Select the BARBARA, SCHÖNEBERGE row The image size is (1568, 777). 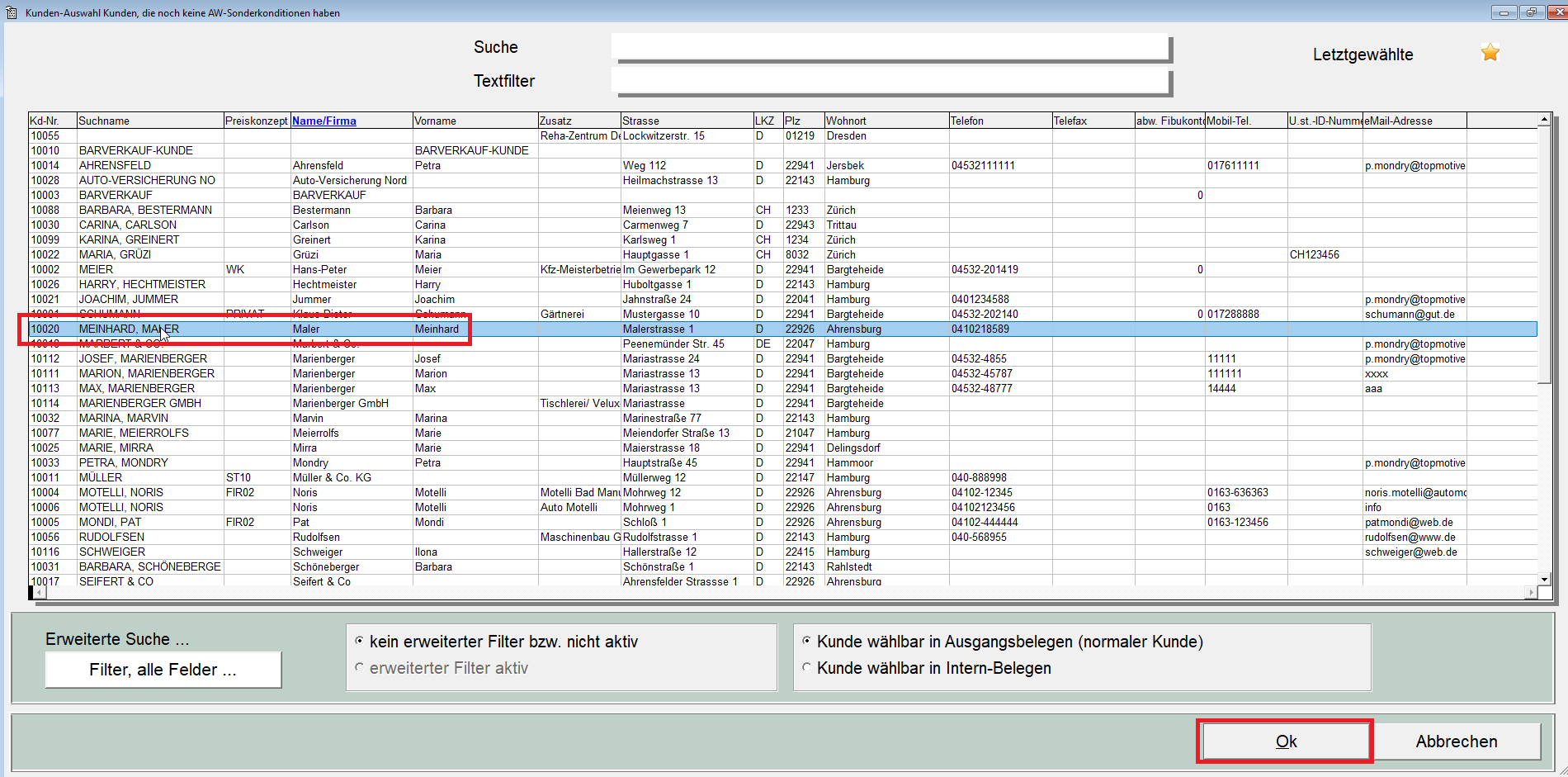[x=782, y=566]
